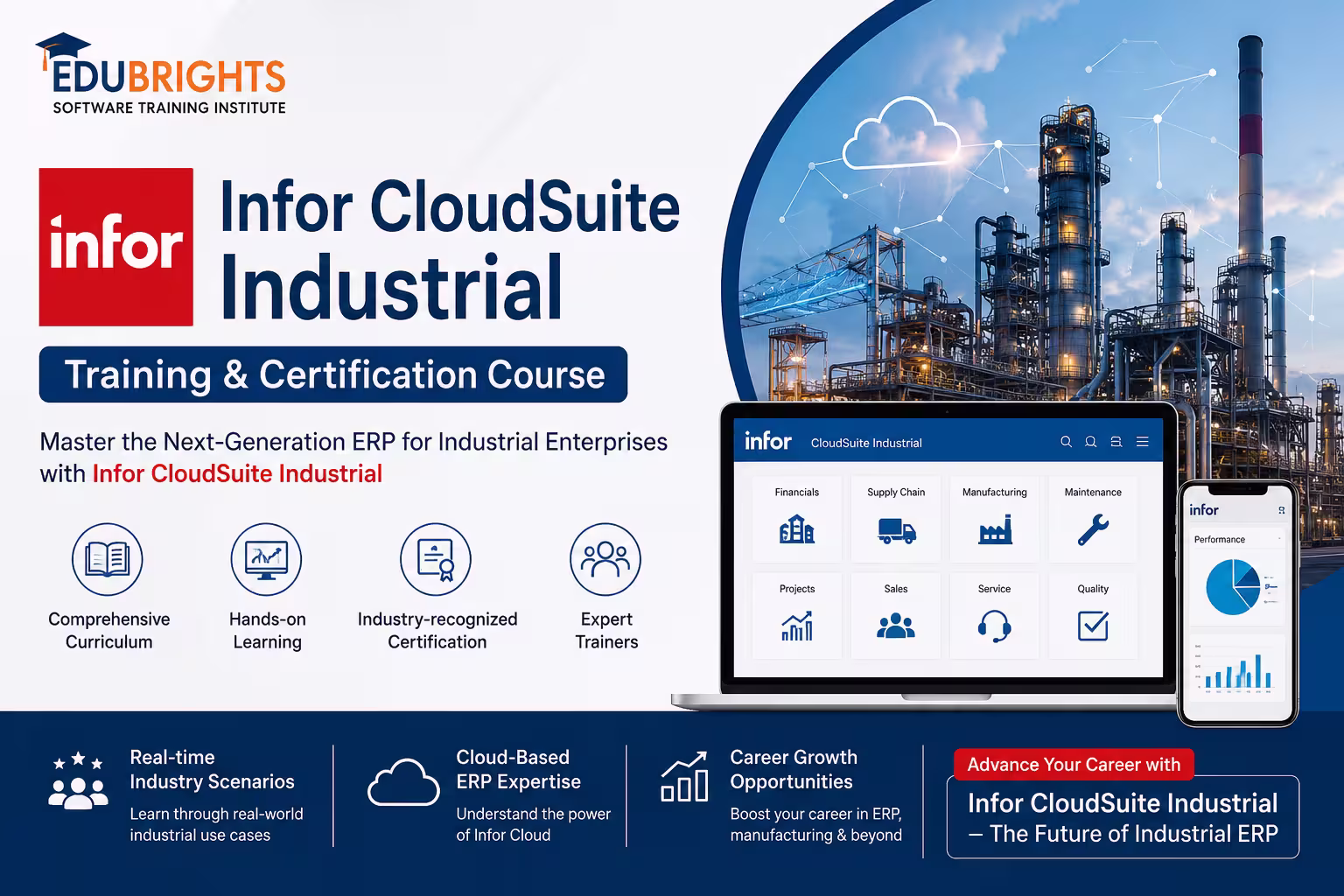
Task: Open the Maintenance wrench icon
Action: pyautogui.click(x=1093, y=530)
